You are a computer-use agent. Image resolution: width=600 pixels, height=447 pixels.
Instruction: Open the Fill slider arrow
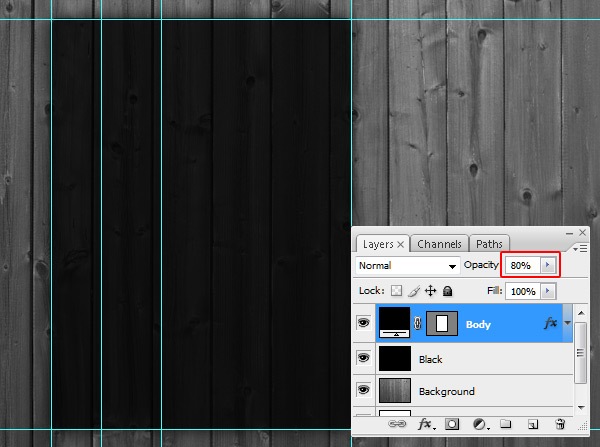546,291
